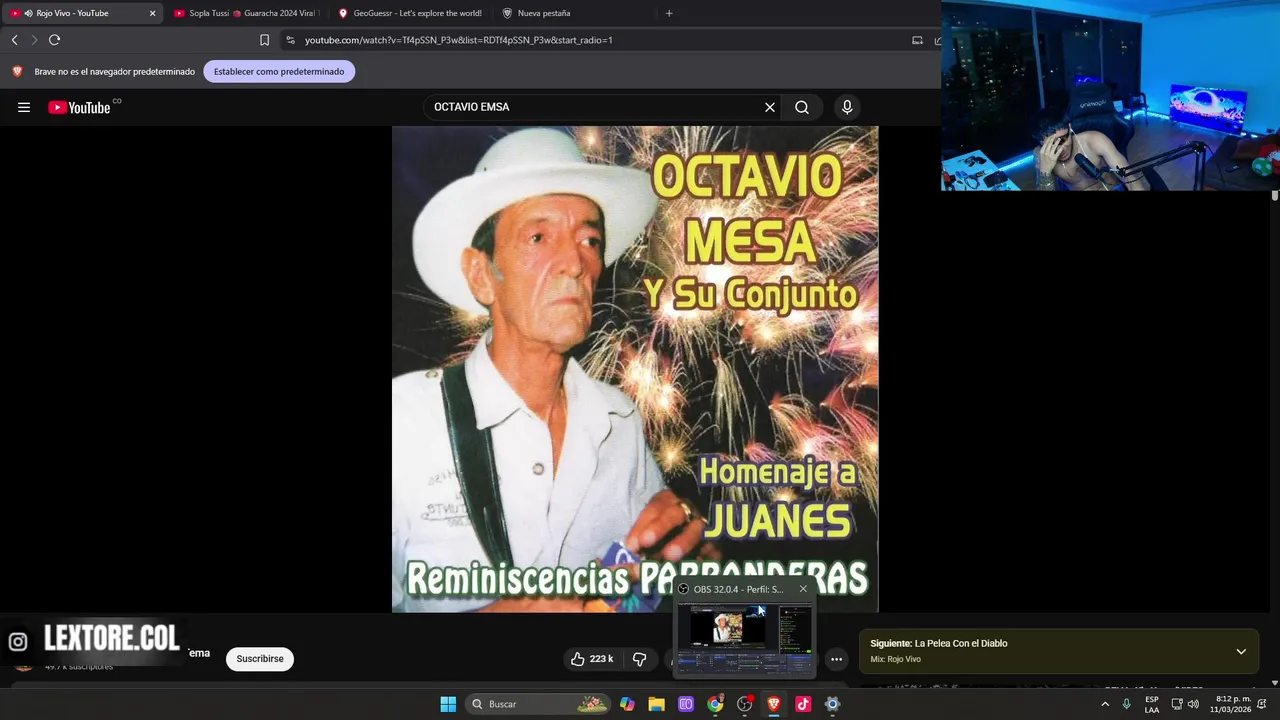Click the taskbar Buscar search box
The width and height of the screenshot is (1280, 720).
tap(538, 704)
